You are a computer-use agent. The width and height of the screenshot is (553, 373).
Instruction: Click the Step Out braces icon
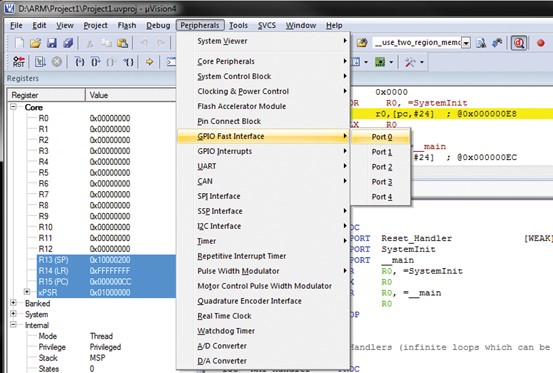click(x=111, y=62)
